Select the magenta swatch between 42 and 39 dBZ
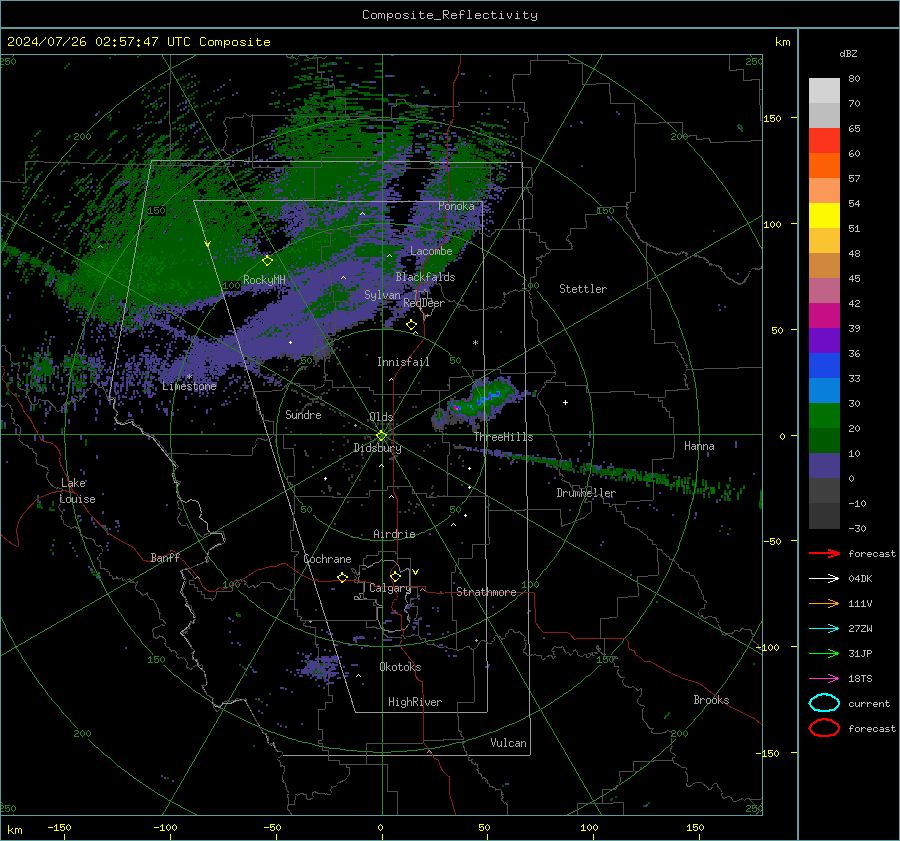900x841 pixels. tap(824, 316)
